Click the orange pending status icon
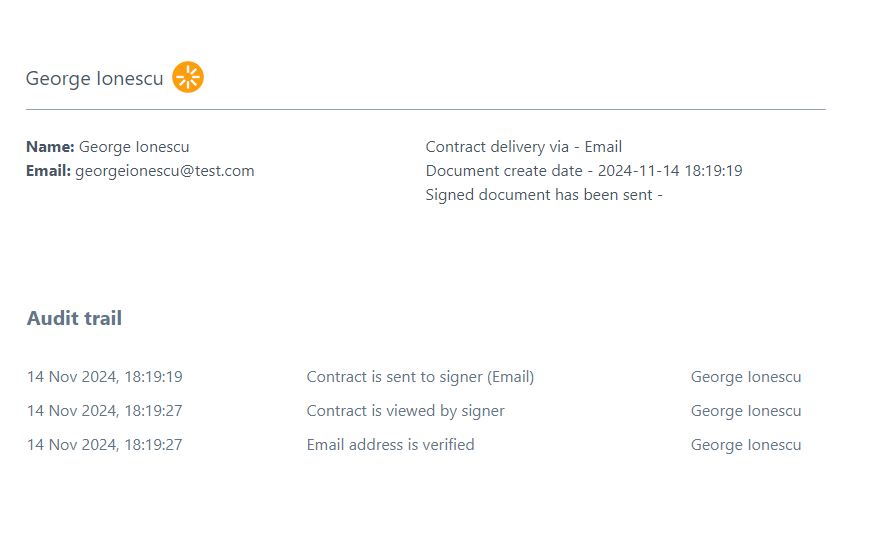The image size is (891, 555). pyautogui.click(x=188, y=77)
